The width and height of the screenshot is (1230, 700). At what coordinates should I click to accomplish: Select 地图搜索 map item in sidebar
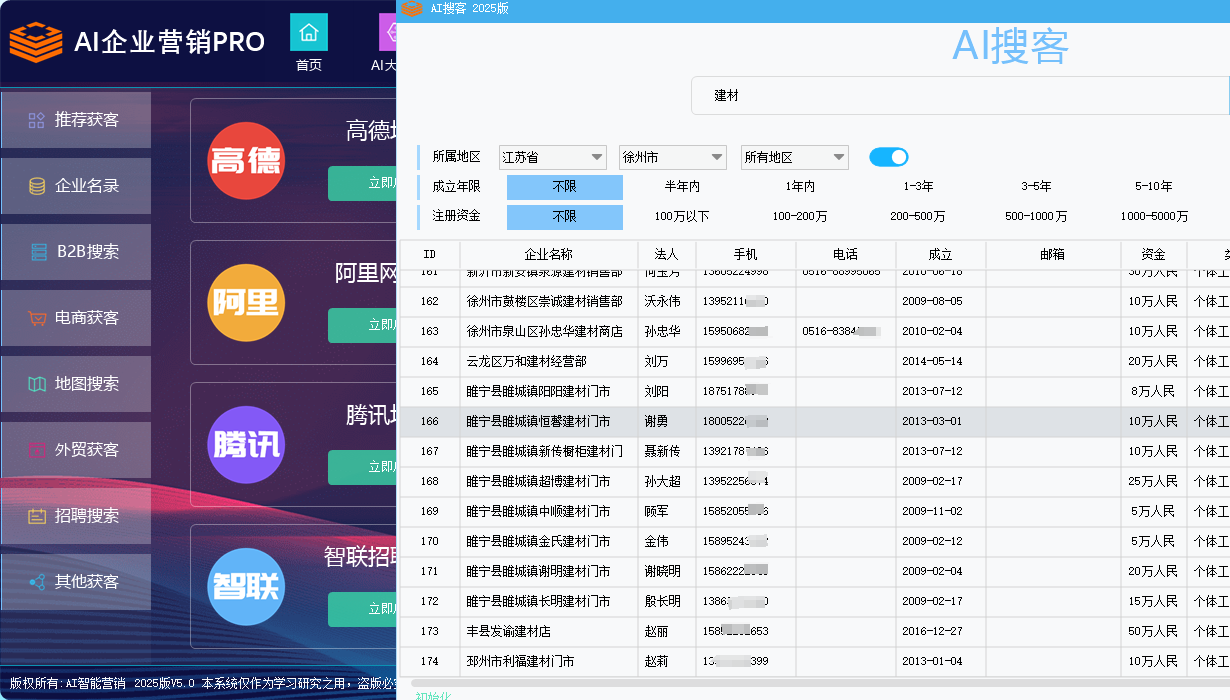pyautogui.click(x=76, y=384)
